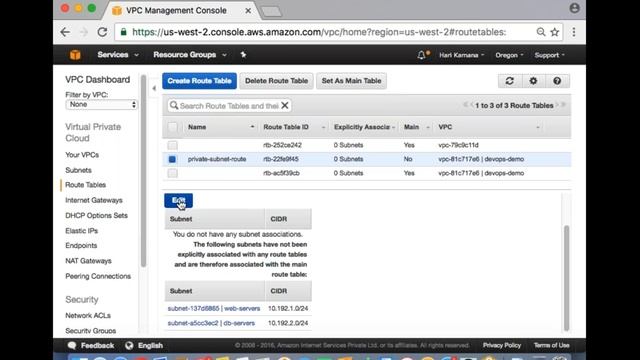The height and width of the screenshot is (360, 640).
Task: Open NAT Gateways in the sidebar
Action: tap(88, 261)
